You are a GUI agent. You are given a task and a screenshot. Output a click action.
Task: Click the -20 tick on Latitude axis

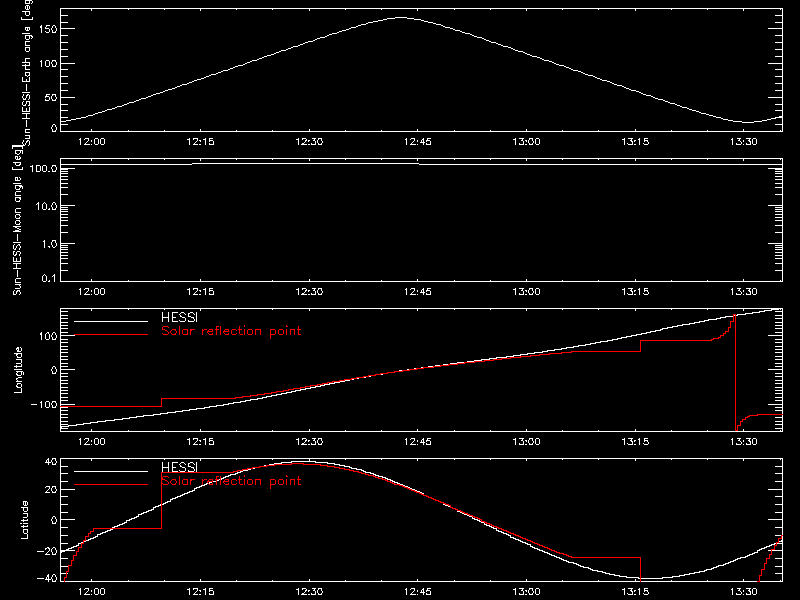coord(47,551)
